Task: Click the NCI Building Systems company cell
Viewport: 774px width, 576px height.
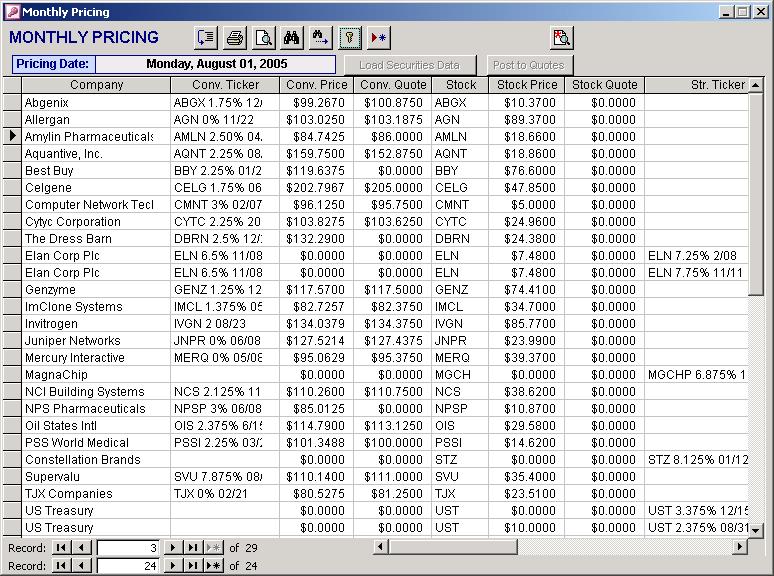Action: (96, 392)
